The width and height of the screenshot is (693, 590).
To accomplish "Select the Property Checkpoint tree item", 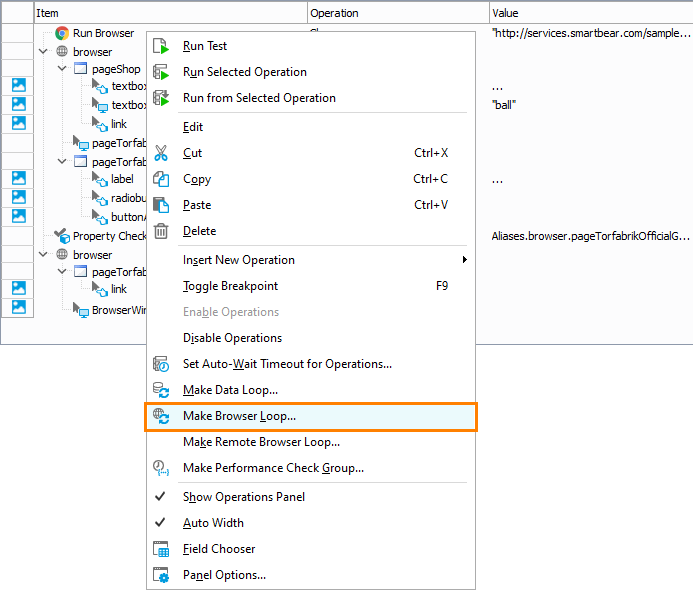I will point(109,236).
